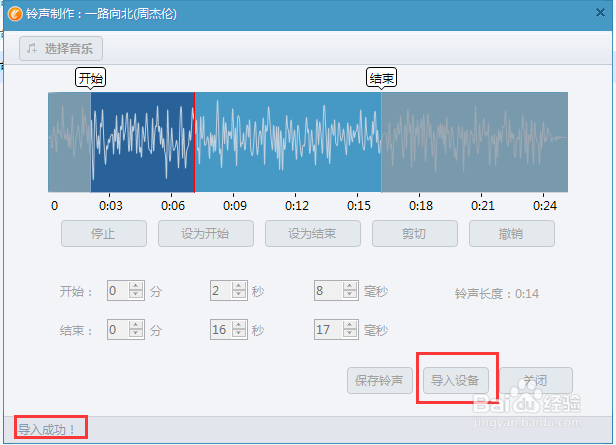Click the 0:18 timeline tick label
This screenshot has height=445, width=616.
421,206
